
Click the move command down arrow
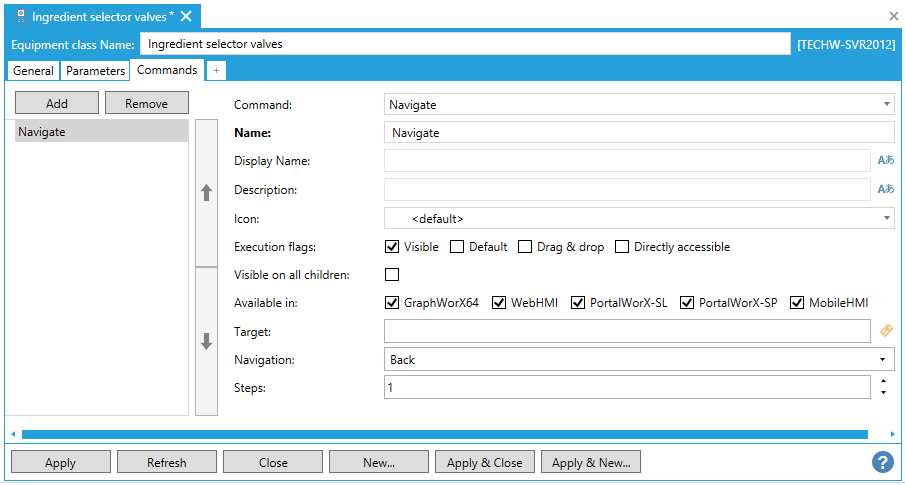pyautogui.click(x=207, y=341)
